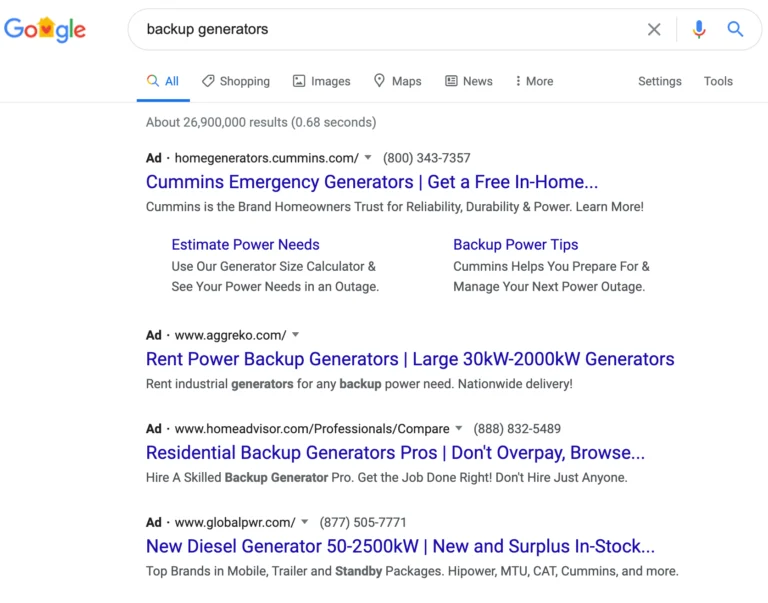The image size is (768, 603).
Task: Click the phone number (800) 343-7357
Action: pos(427,158)
